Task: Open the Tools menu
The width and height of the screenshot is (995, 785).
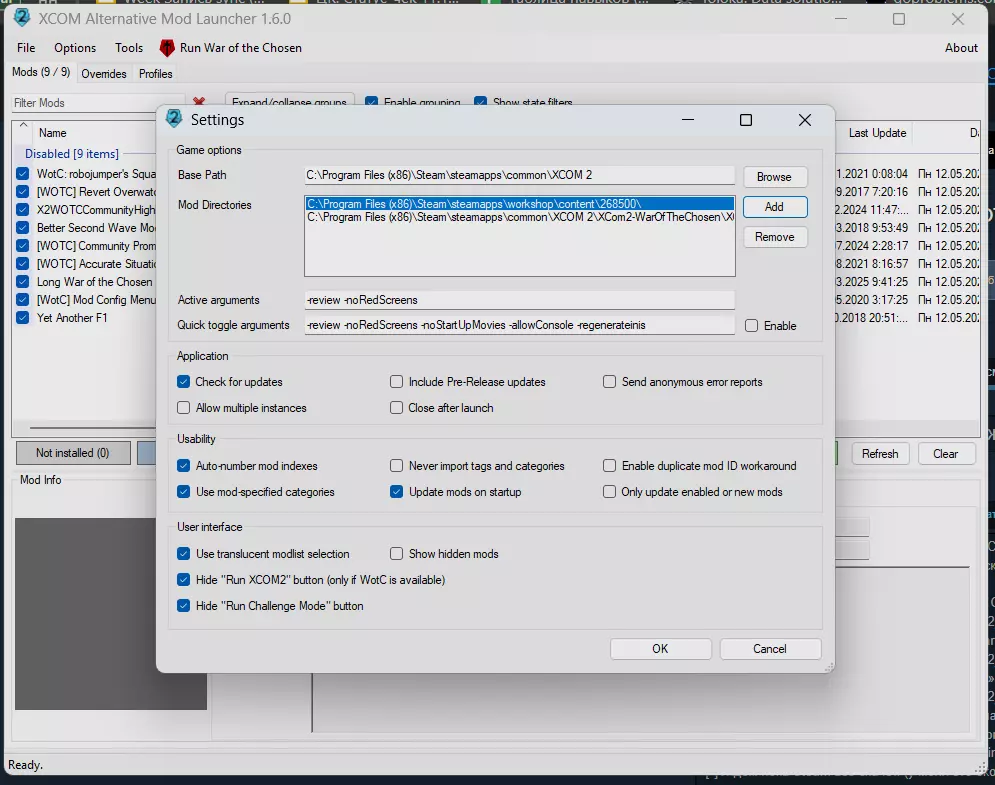Action: 129,48
